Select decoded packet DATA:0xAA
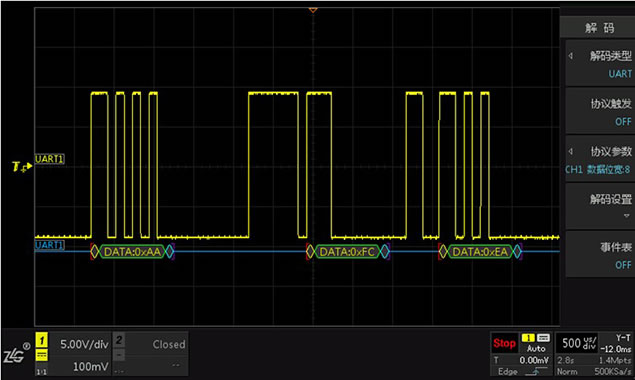The height and width of the screenshot is (380, 635). (x=132, y=252)
